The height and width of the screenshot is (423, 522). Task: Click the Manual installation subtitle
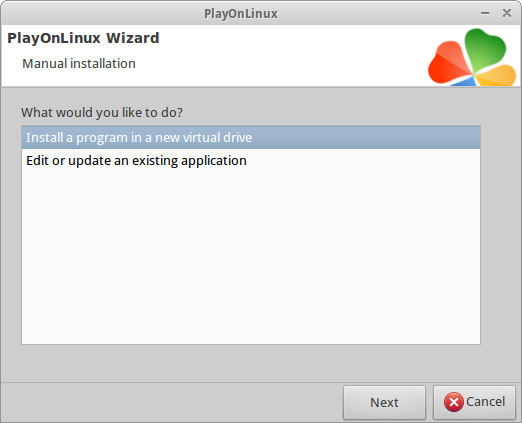79,63
